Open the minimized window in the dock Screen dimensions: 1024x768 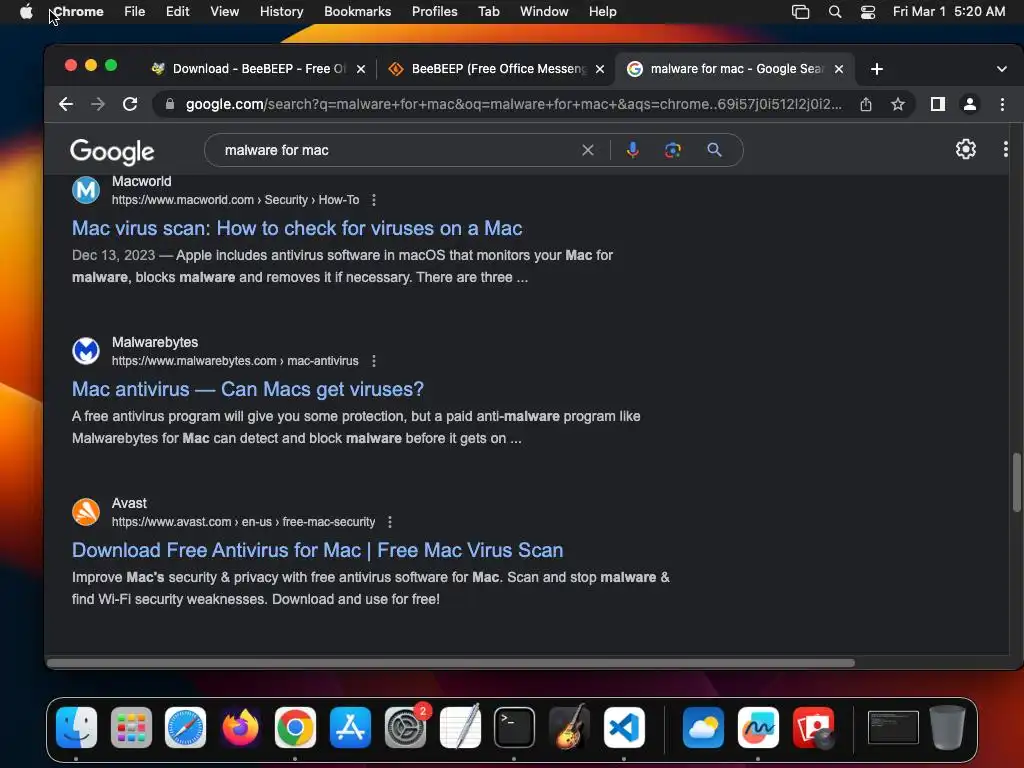[893, 728]
